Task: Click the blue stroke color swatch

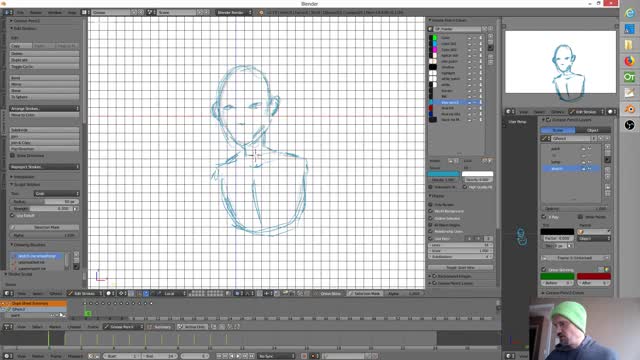Action: 444,174
